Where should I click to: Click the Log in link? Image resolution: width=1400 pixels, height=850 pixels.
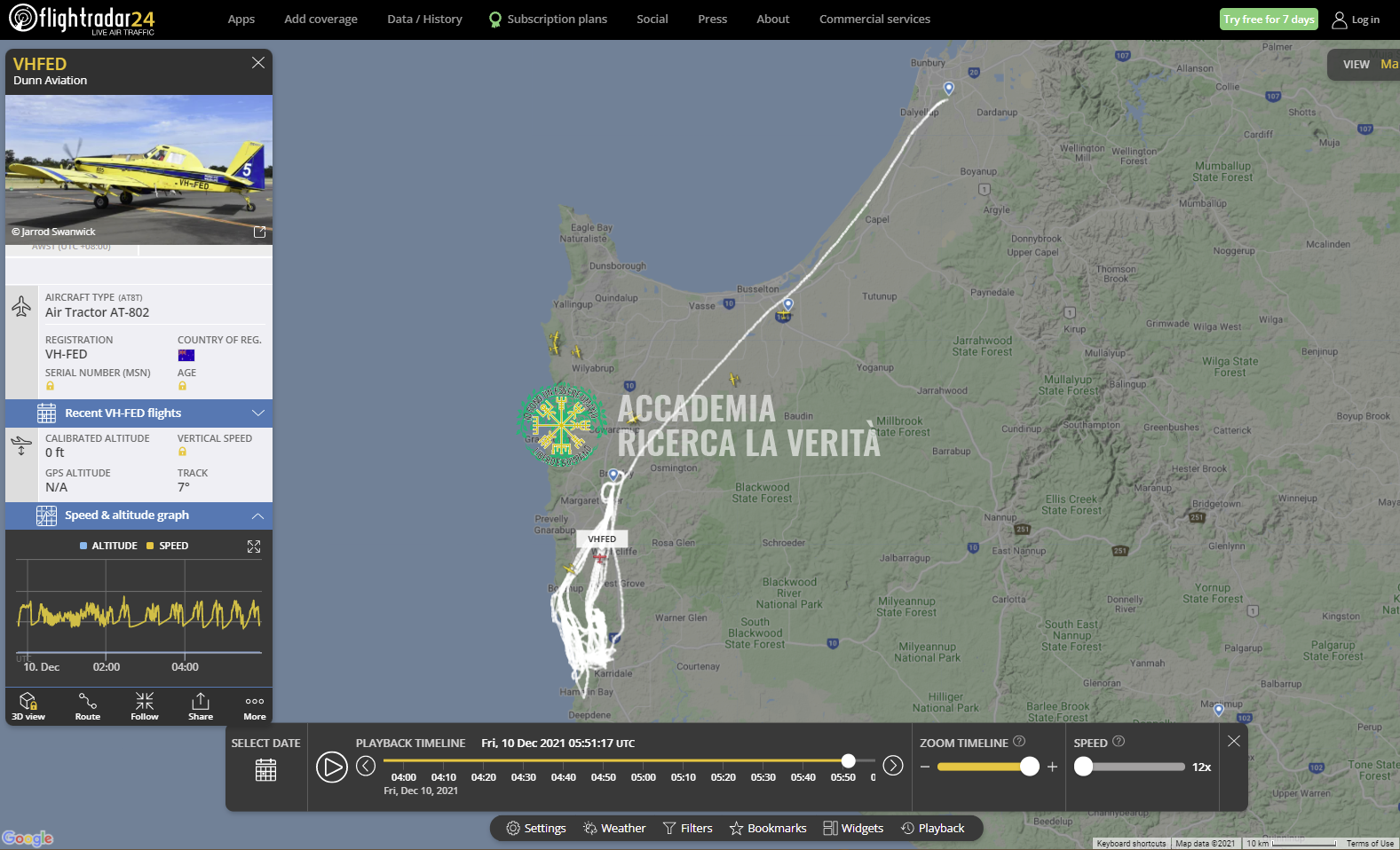click(1356, 20)
